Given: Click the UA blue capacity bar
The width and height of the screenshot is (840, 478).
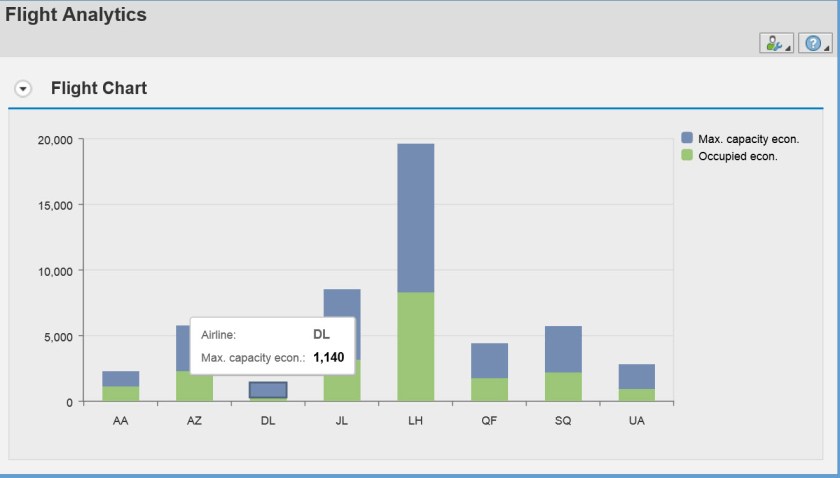Looking at the screenshot, I should (x=636, y=376).
